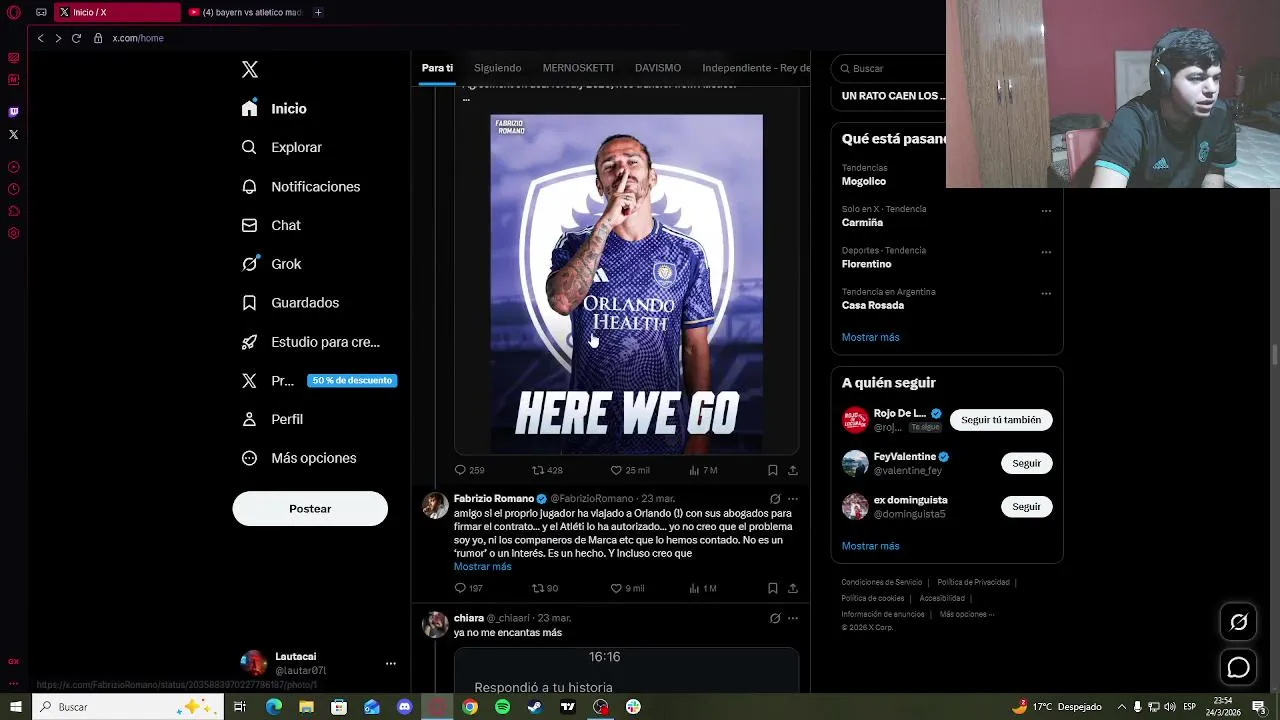Bookmark the Here We Go post
Screen dimensions: 1280x720
[x=772, y=470]
